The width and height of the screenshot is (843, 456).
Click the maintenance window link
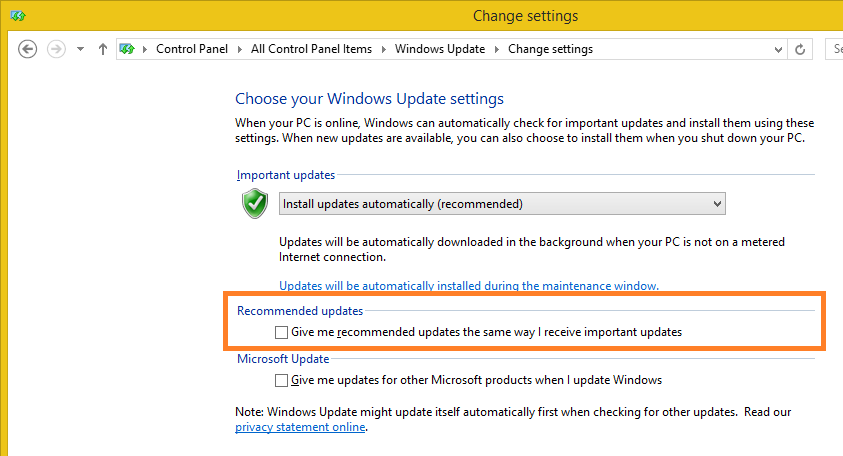468,286
